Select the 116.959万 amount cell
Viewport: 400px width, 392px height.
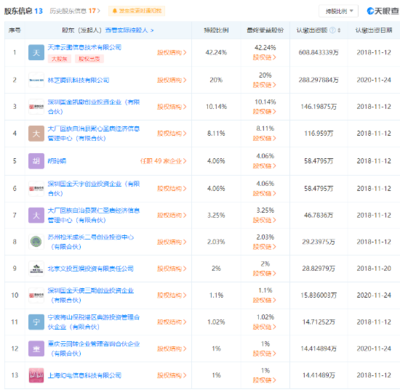[x=318, y=133]
